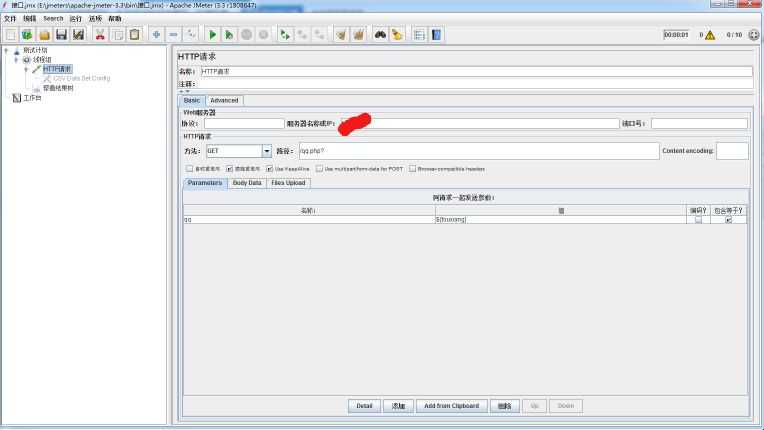The height and width of the screenshot is (430, 764).
Task: Click the yellow warning triangle log icon
Action: point(710,35)
